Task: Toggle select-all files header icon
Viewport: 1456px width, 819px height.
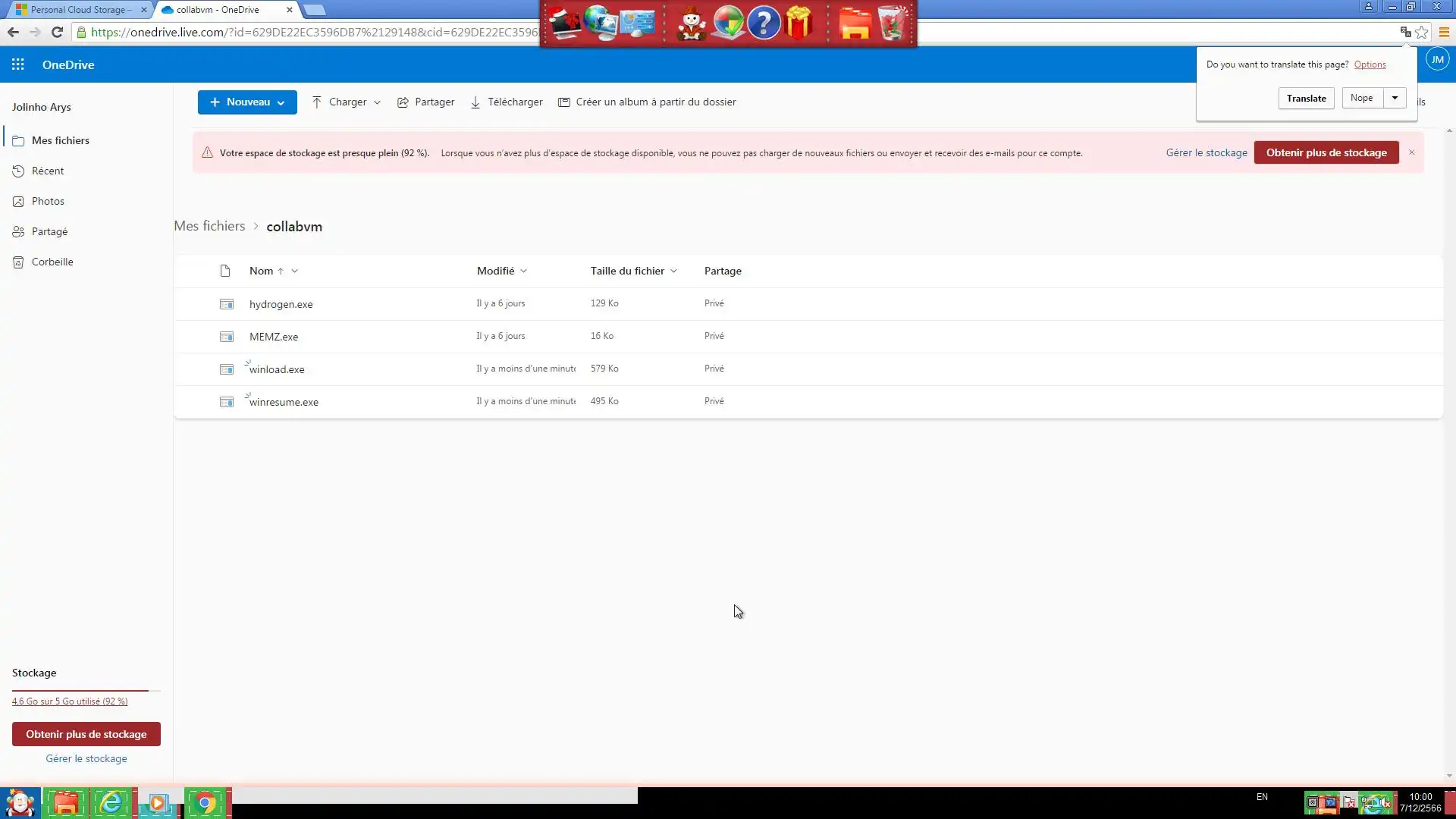Action: [224, 271]
